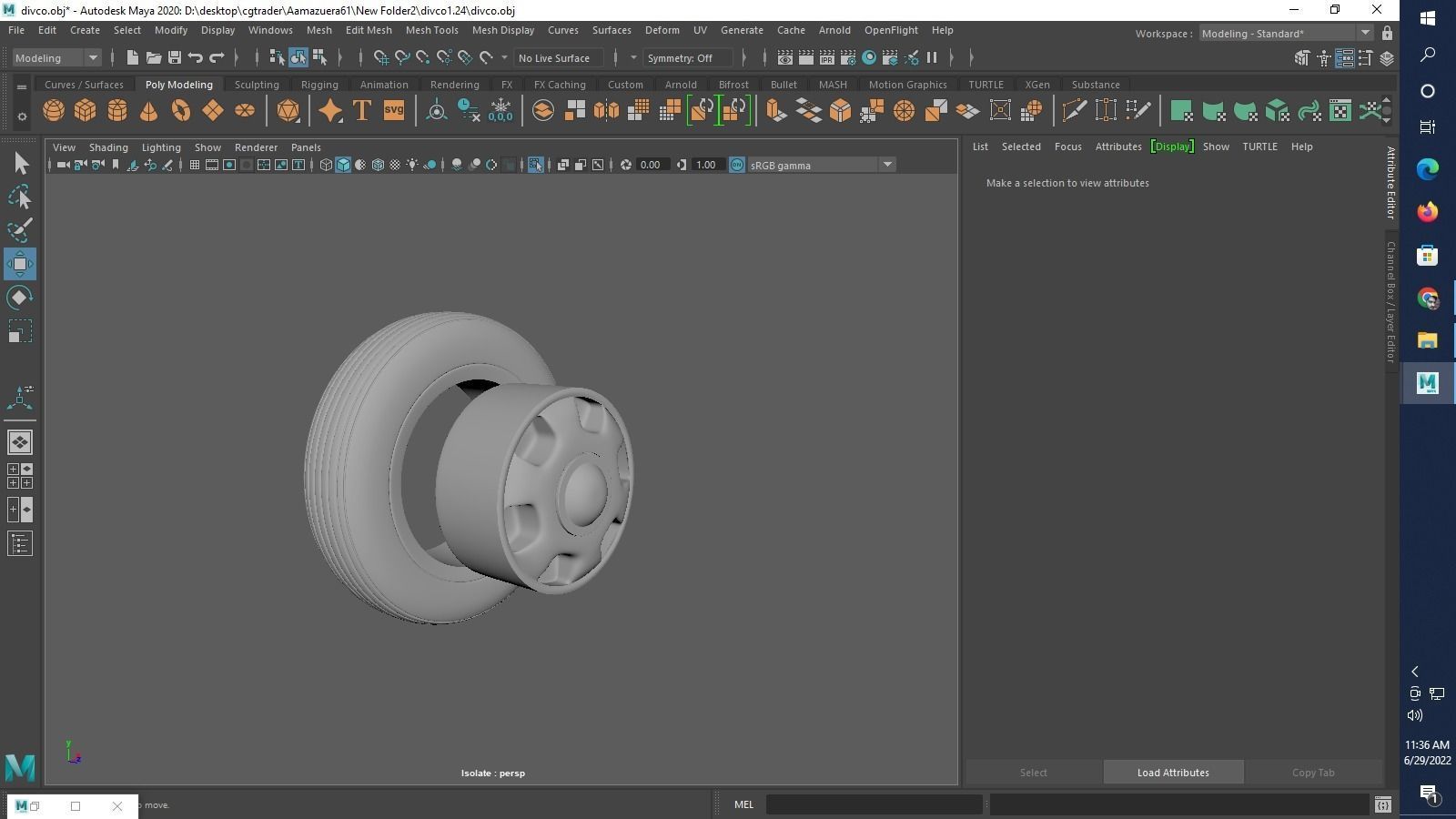Click the Bevel shelf icon
Screen dimensions: 1456x819
tap(840, 111)
